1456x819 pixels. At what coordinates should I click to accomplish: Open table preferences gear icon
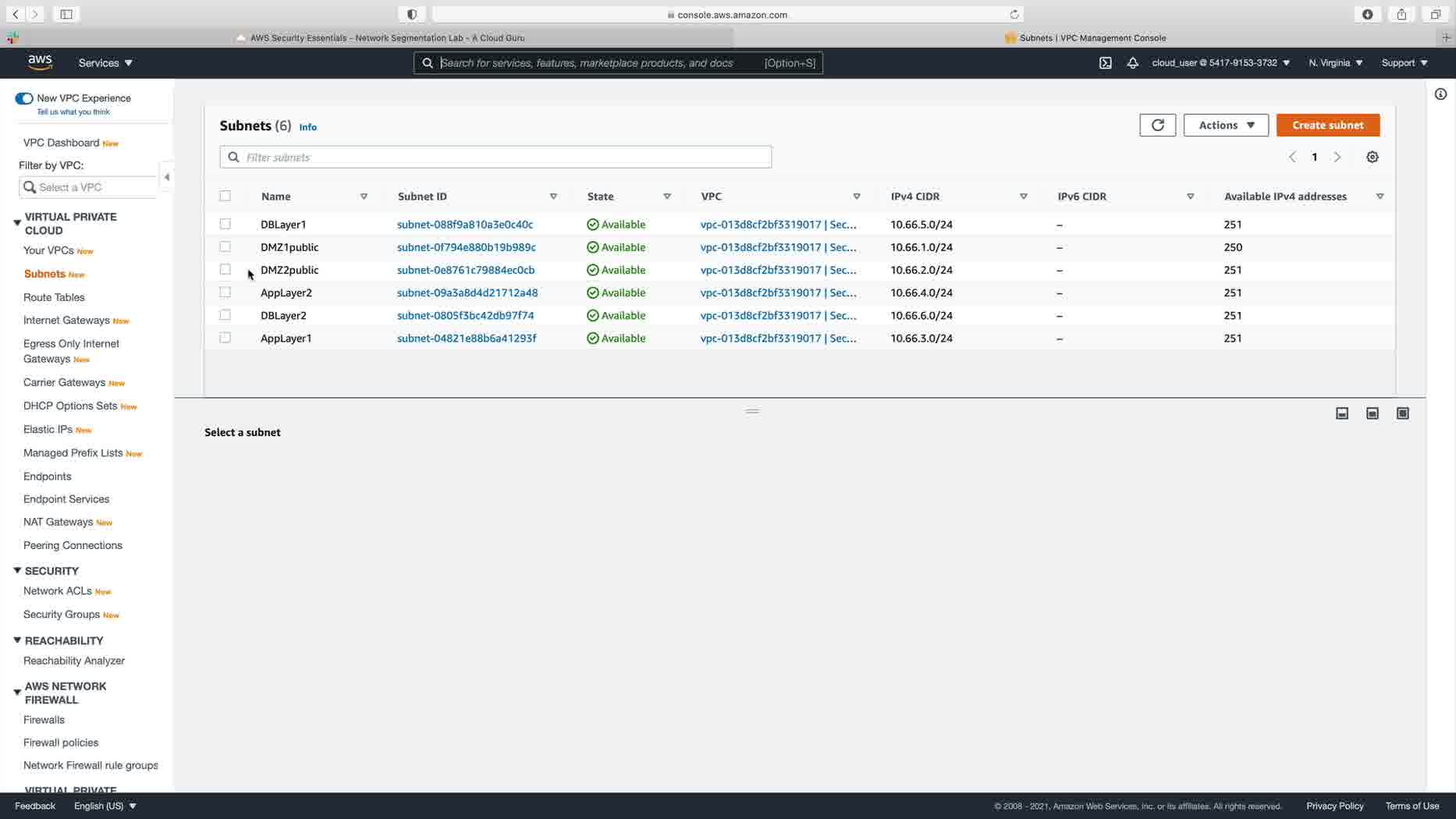(1373, 157)
